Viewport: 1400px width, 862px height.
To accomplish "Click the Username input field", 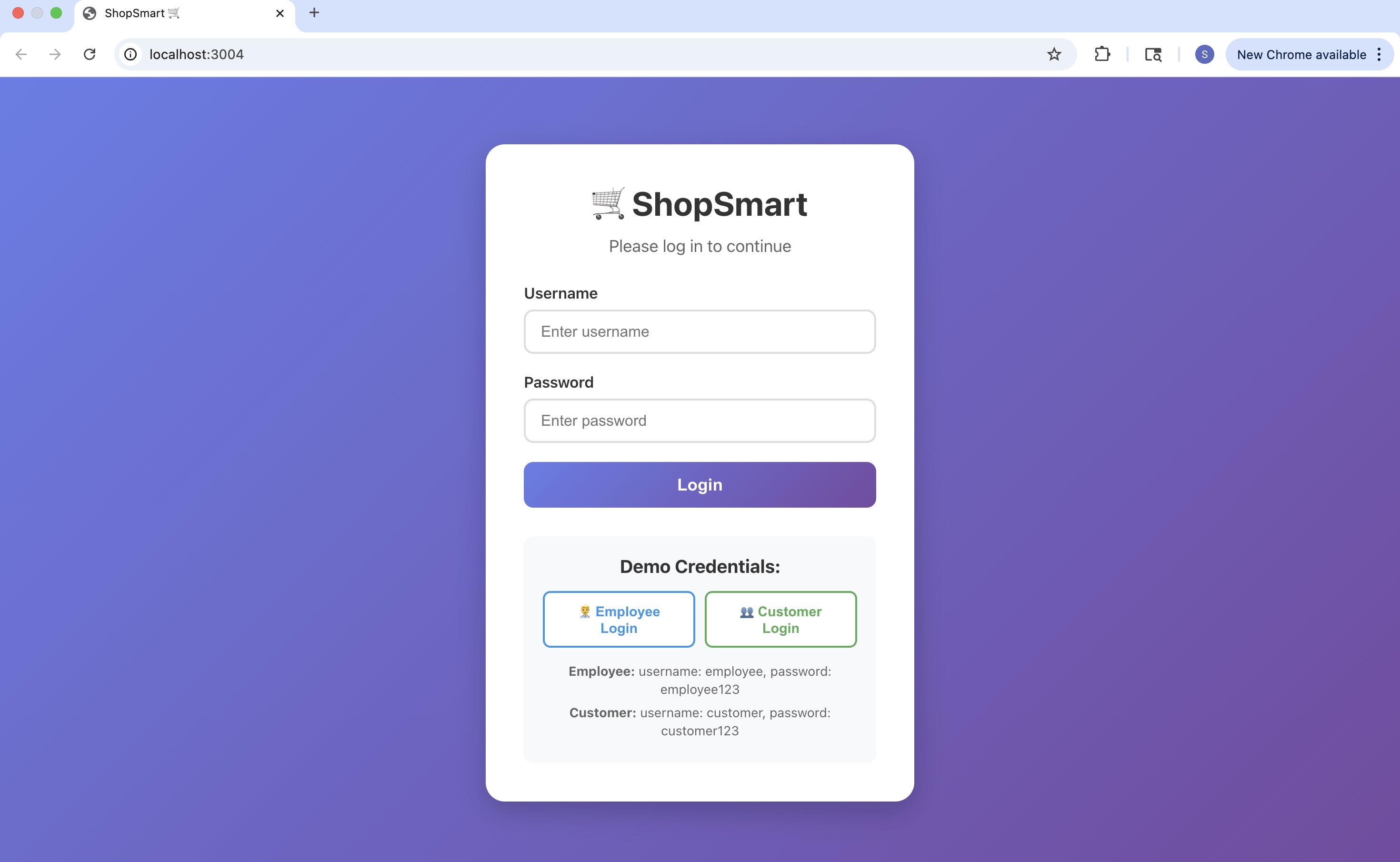I will click(x=700, y=332).
